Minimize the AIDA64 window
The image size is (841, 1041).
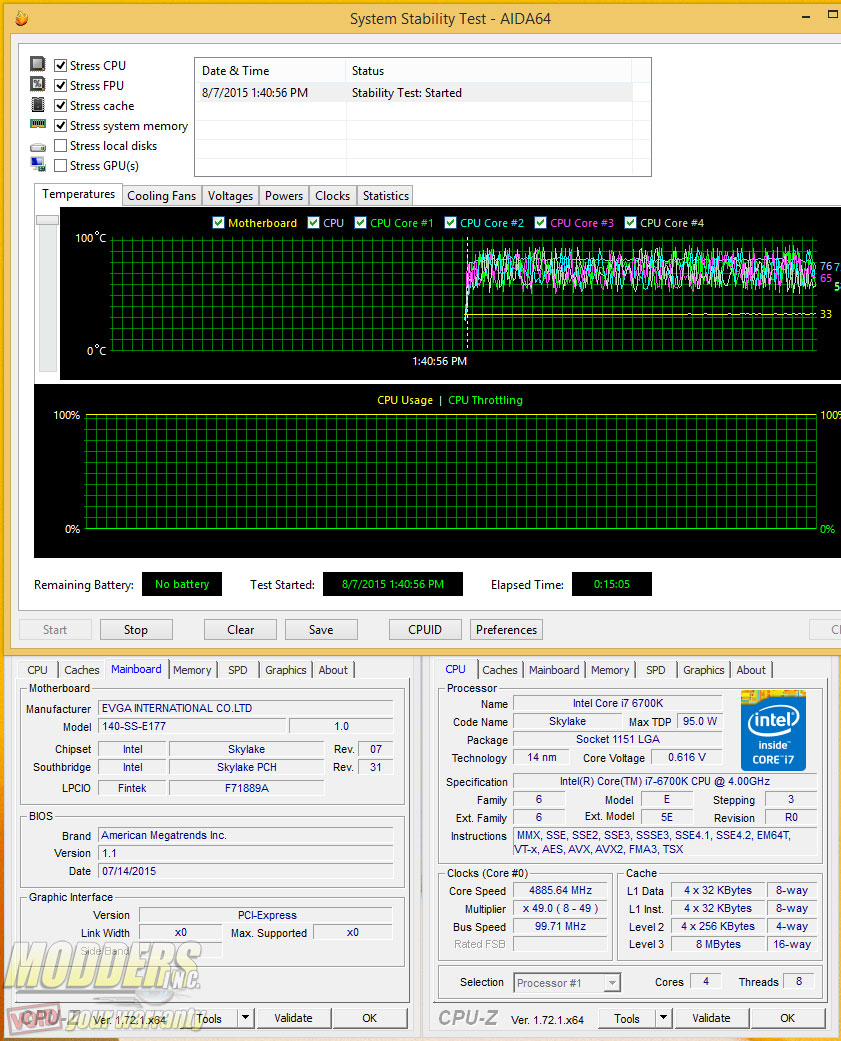806,17
